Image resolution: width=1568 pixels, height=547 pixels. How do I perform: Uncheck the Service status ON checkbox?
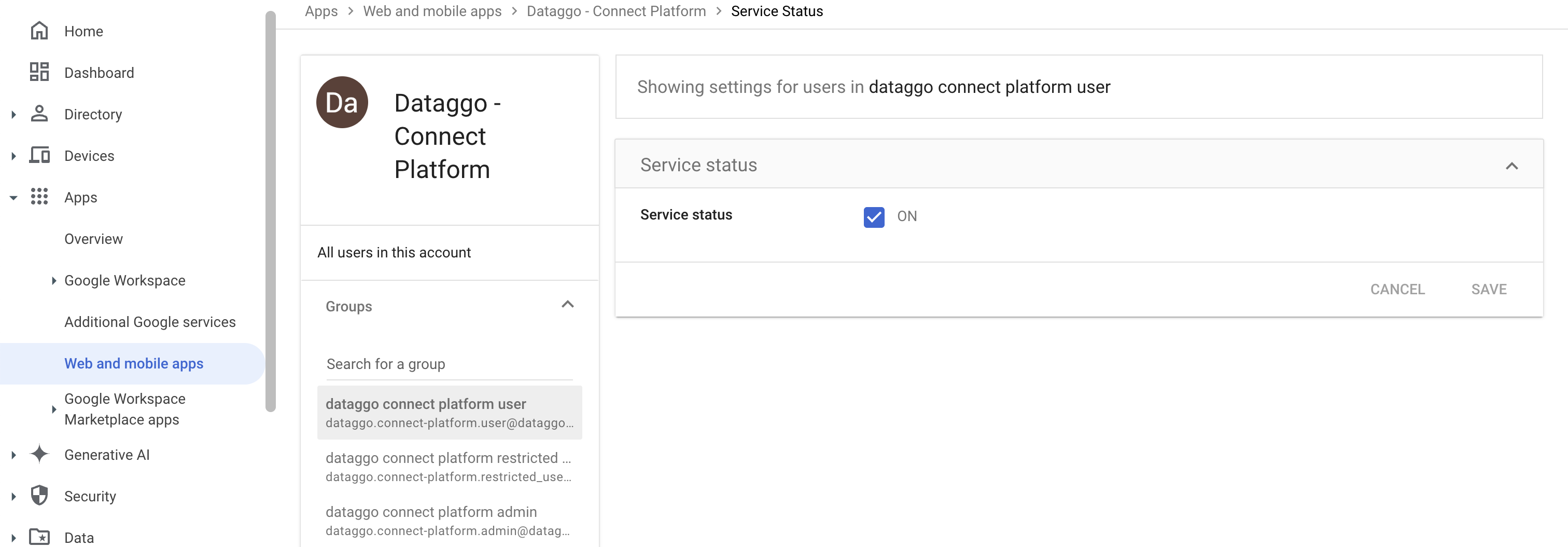874,217
